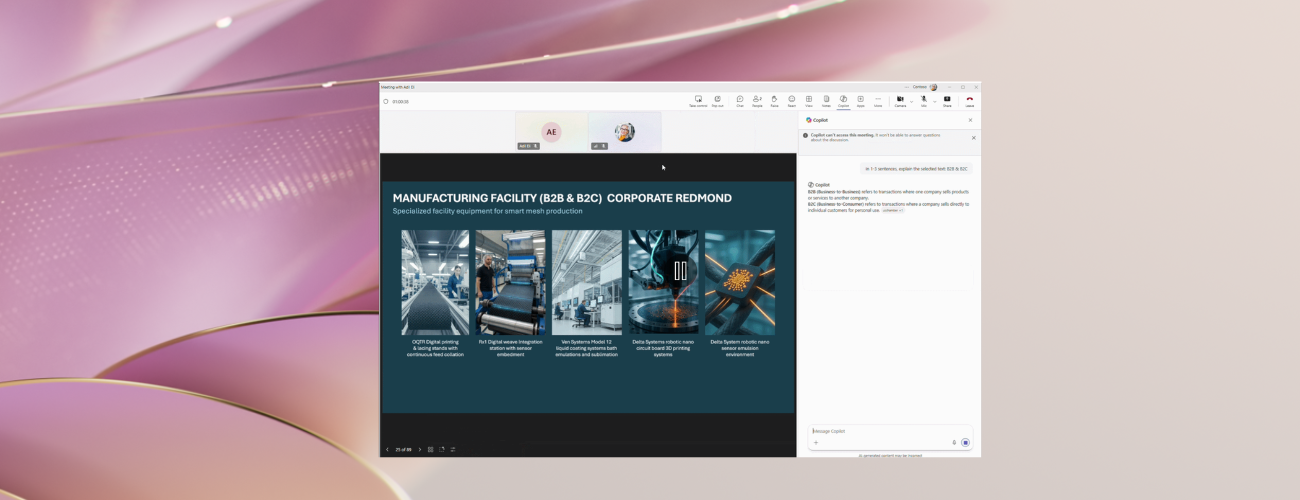Click the Share screen button
Image resolution: width=1300 pixels, height=500 pixels.
(x=947, y=101)
